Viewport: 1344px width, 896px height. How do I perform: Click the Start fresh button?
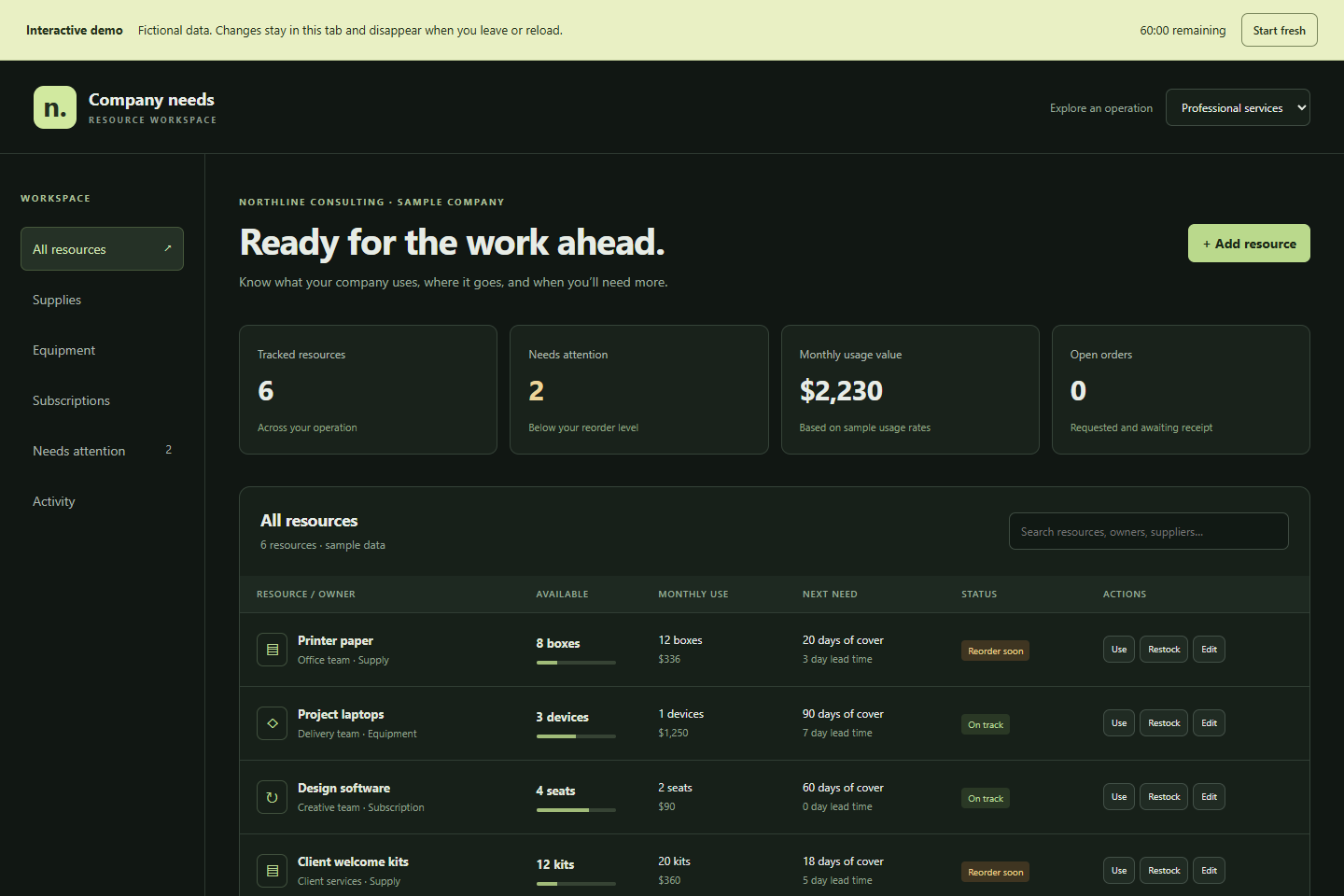(x=1279, y=30)
